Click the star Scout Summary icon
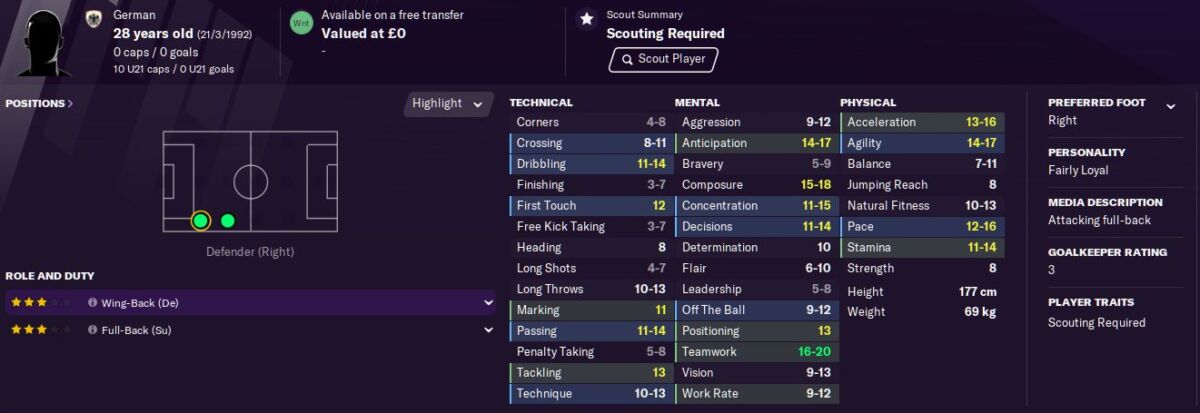This screenshot has width=1200, height=413. 587,18
